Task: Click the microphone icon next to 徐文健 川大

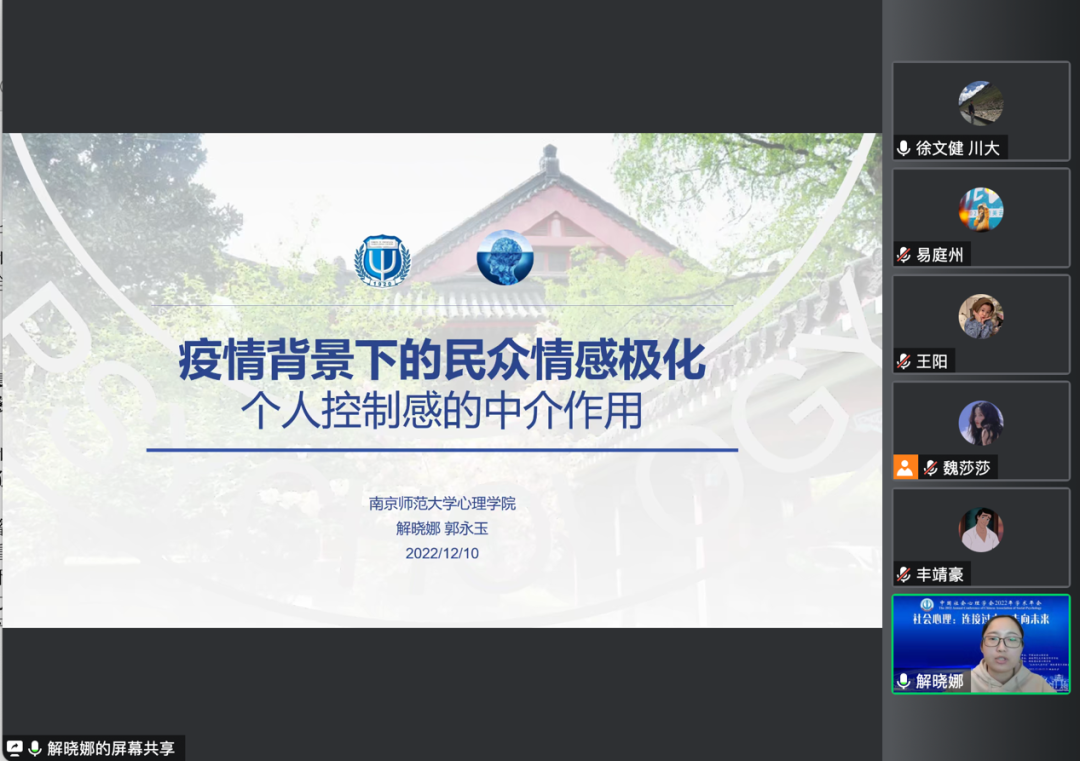Action: (x=901, y=147)
